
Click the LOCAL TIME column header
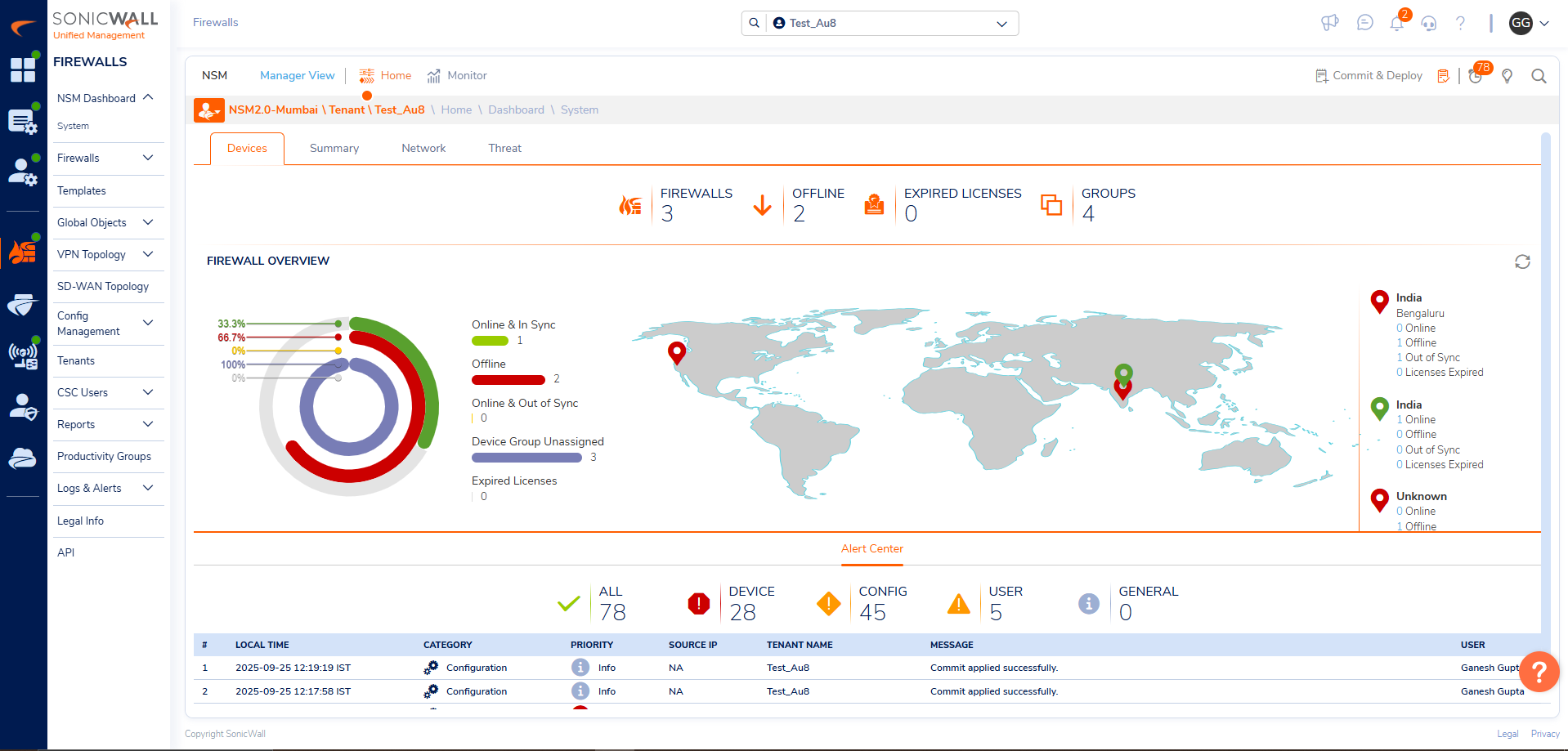[262, 645]
